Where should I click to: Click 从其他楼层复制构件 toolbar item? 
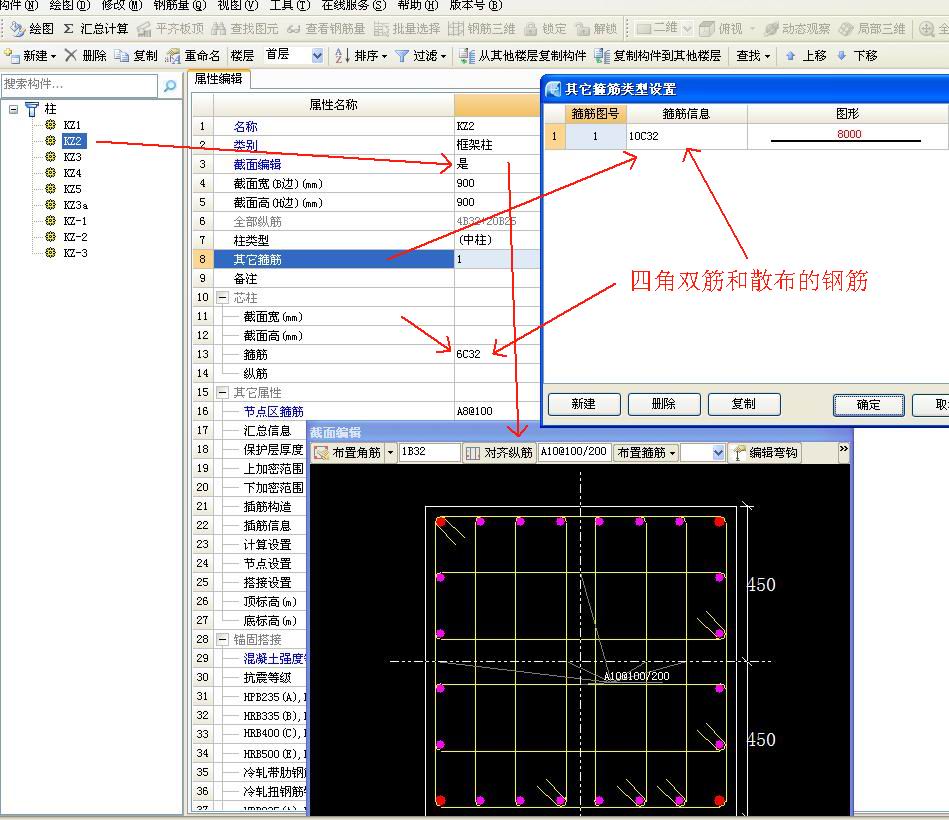[522, 56]
